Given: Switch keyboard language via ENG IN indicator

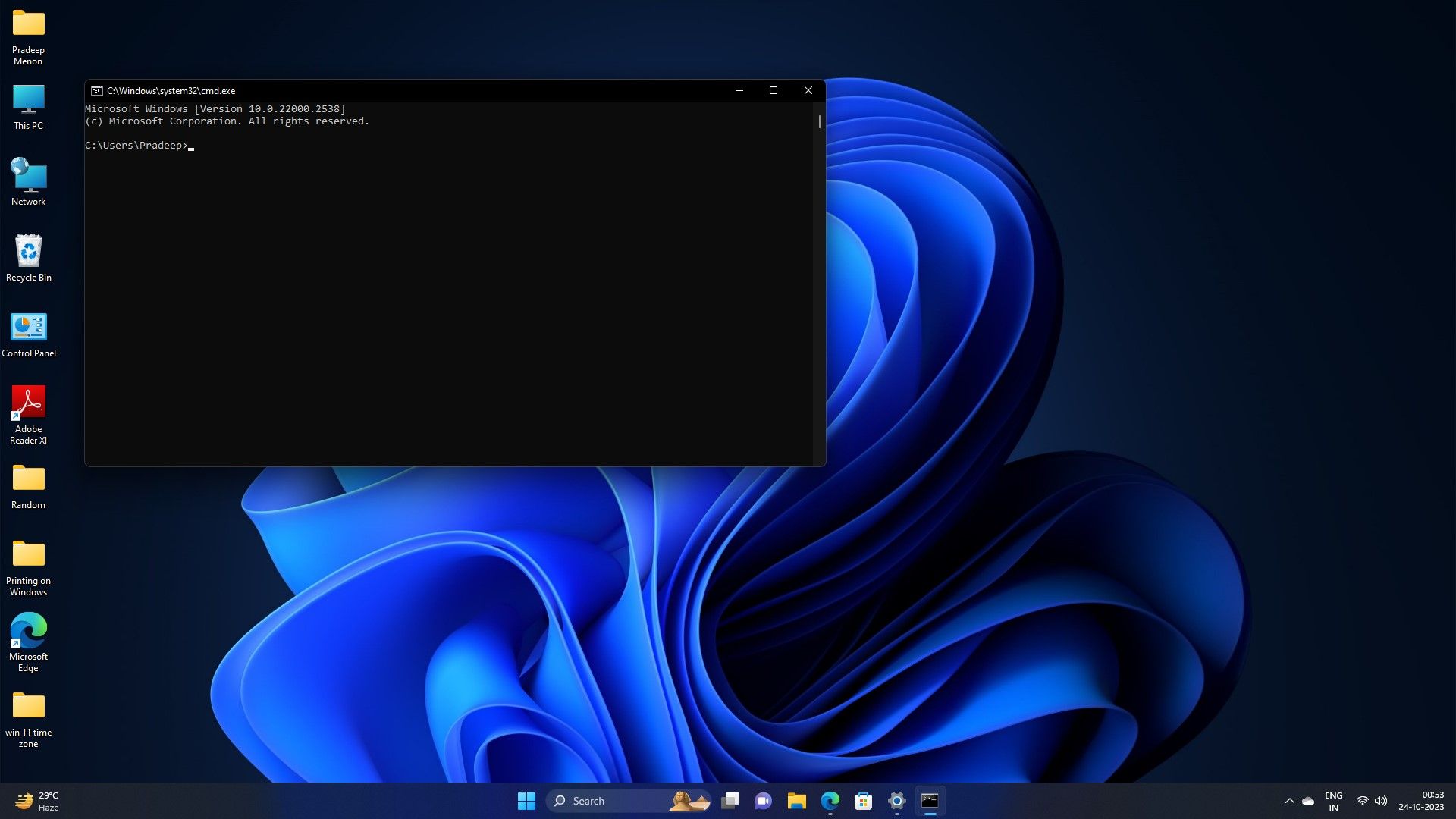Looking at the screenshot, I should pyautogui.click(x=1333, y=801).
